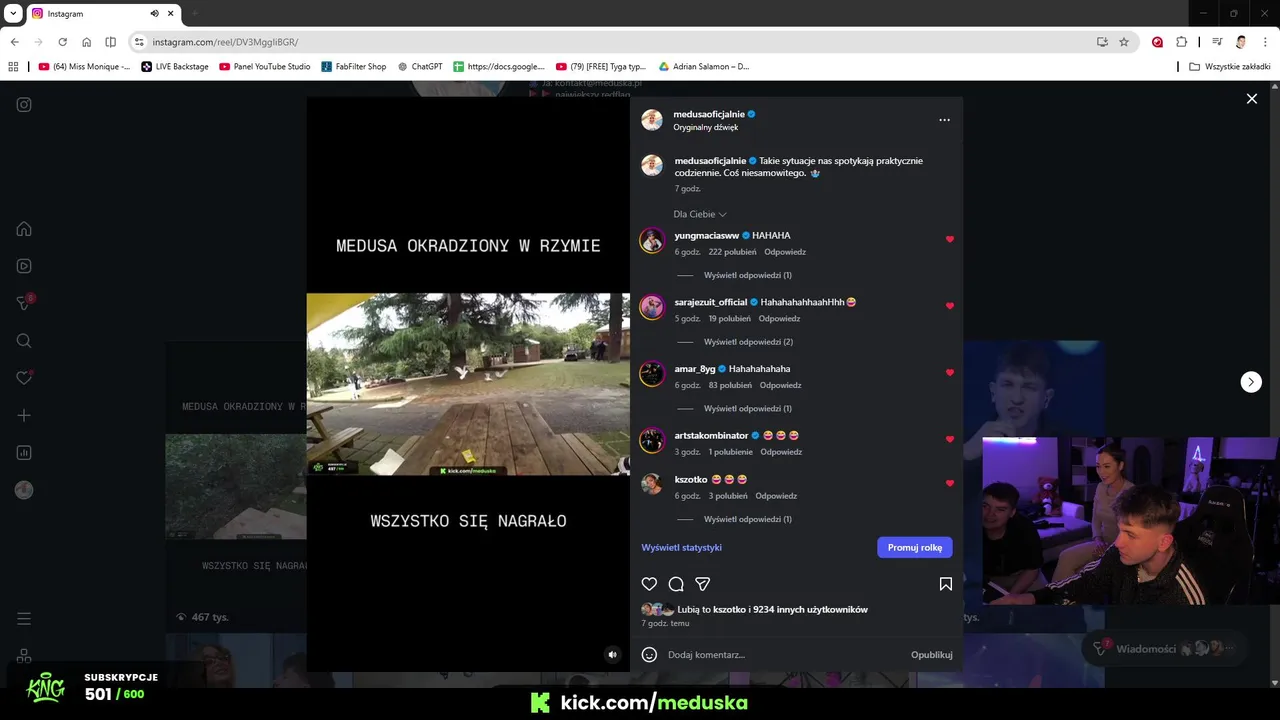Select the Instagram browser tab
The width and height of the screenshot is (1280, 720).
click(x=104, y=14)
